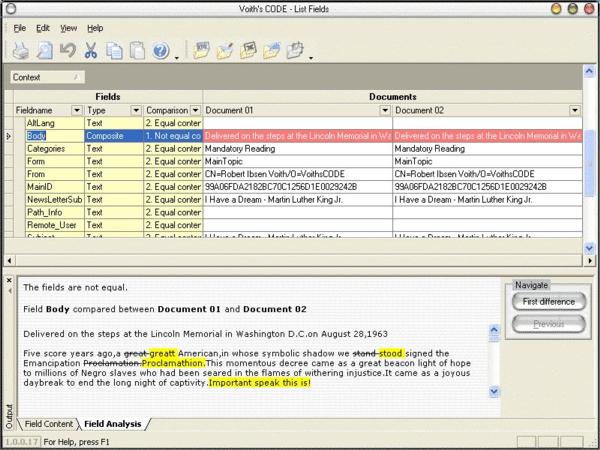Select the Body fieldname cell

55,136
